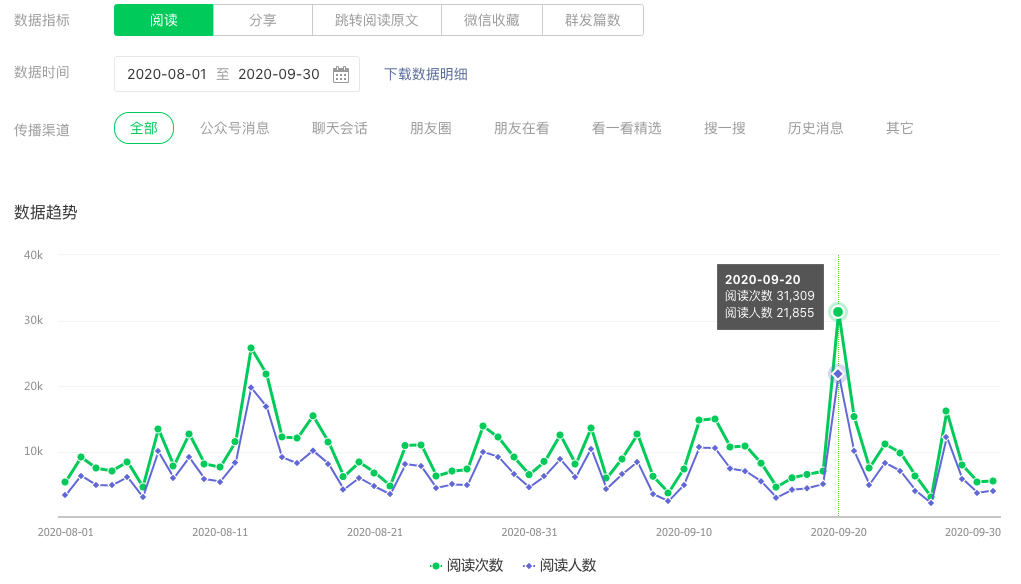Select the 阅读 metric tab
Screen dimensions: 1021x584
pos(163,20)
